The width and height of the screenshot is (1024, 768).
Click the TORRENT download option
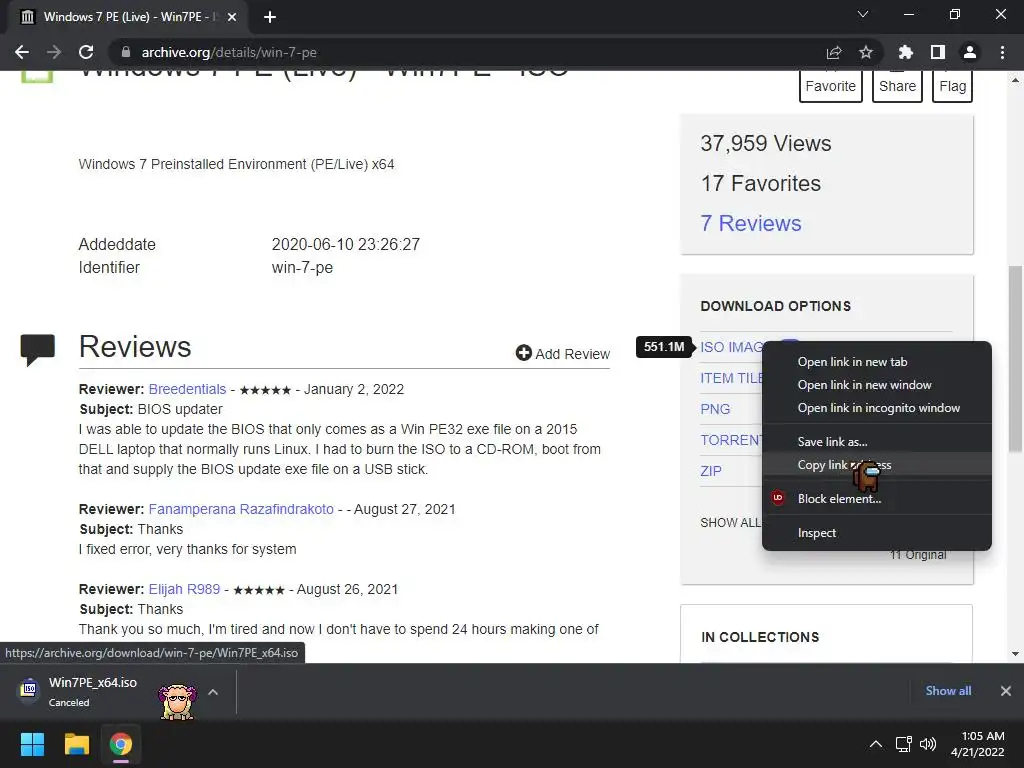pyautogui.click(x=731, y=440)
